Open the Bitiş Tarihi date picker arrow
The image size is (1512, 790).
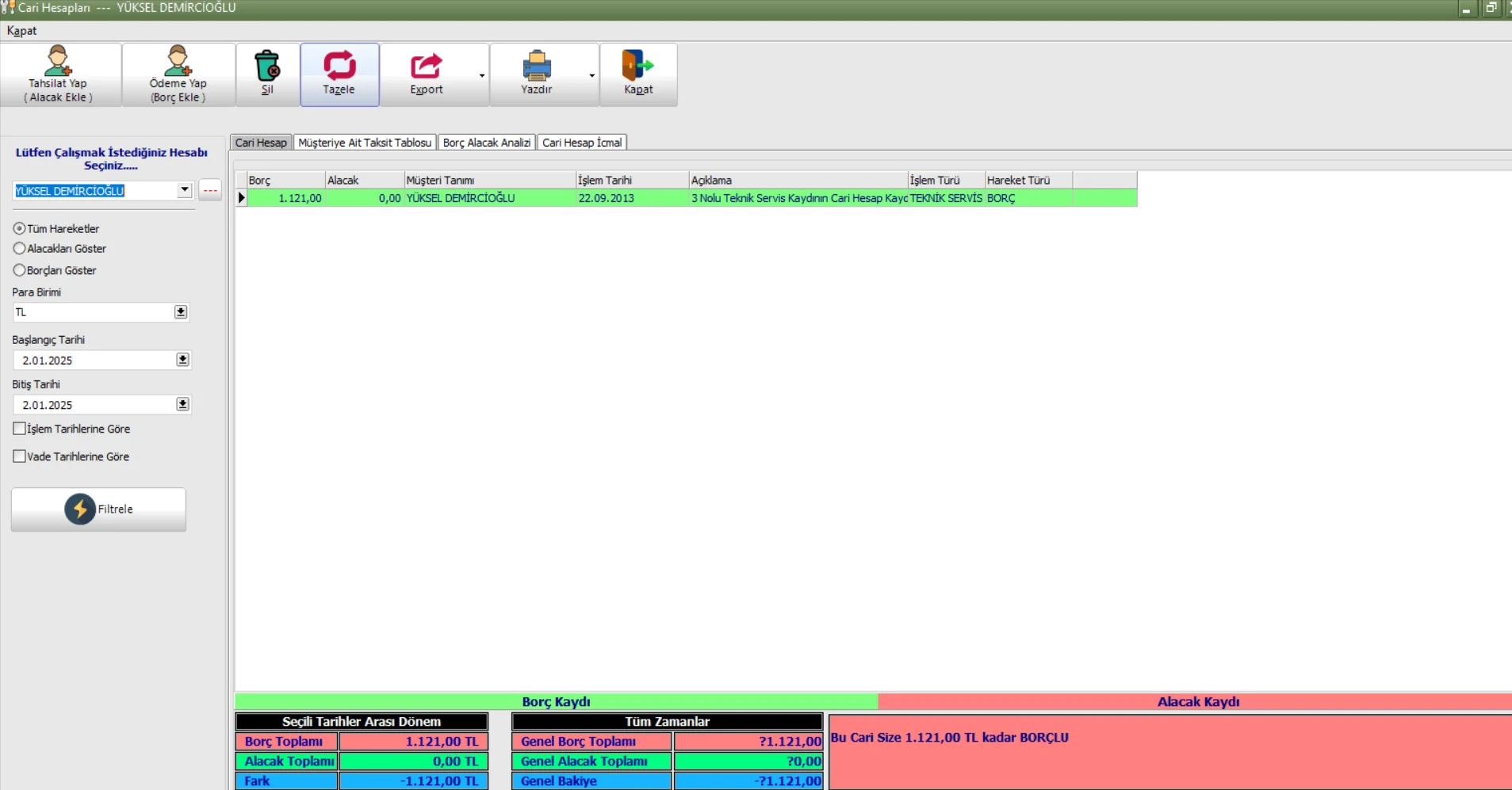(182, 404)
